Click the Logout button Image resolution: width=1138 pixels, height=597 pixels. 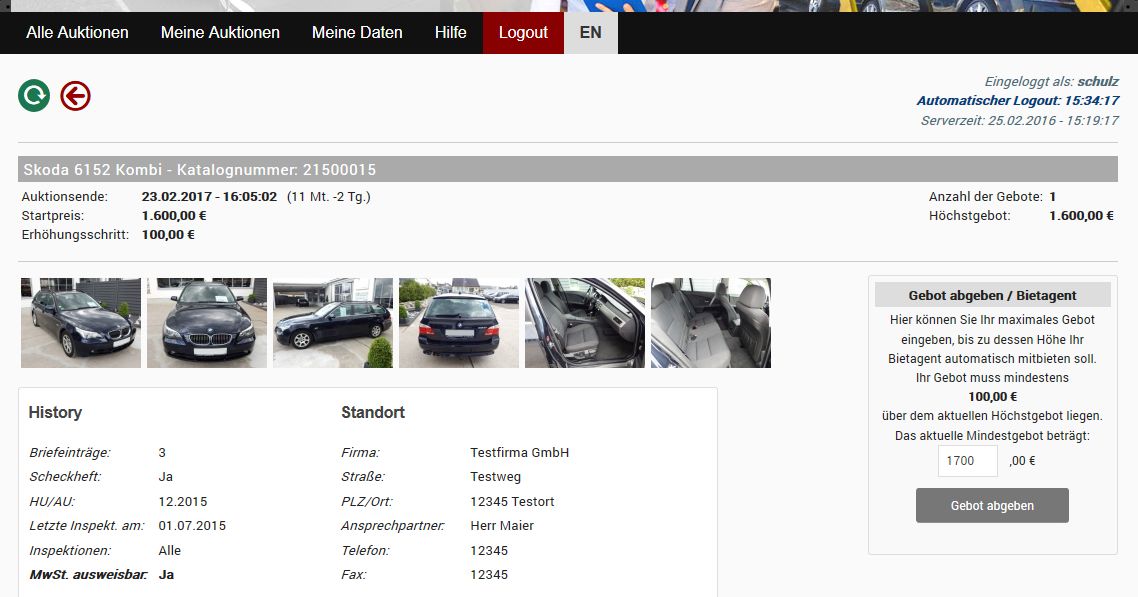pyautogui.click(x=523, y=33)
